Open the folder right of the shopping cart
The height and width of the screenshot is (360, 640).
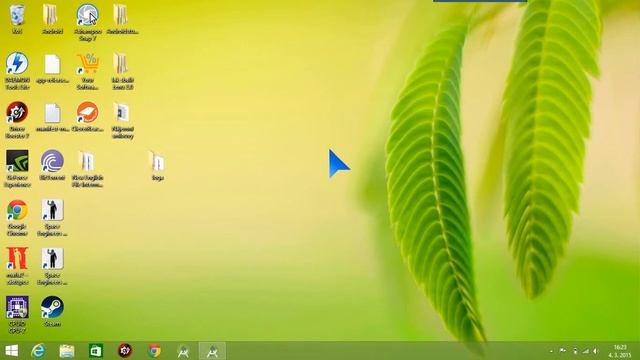(x=122, y=64)
